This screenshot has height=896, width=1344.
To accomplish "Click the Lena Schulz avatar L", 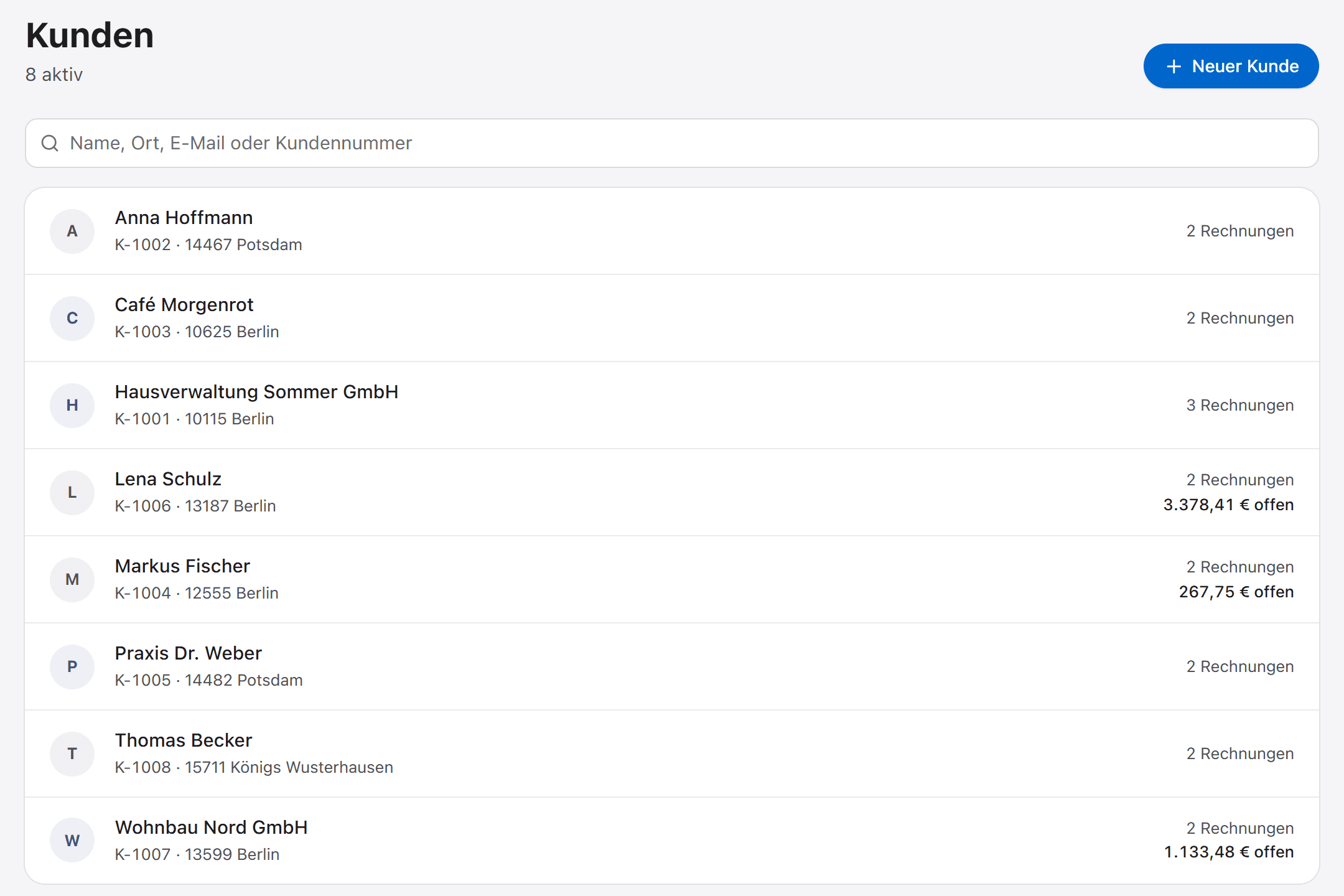I will tap(72, 493).
